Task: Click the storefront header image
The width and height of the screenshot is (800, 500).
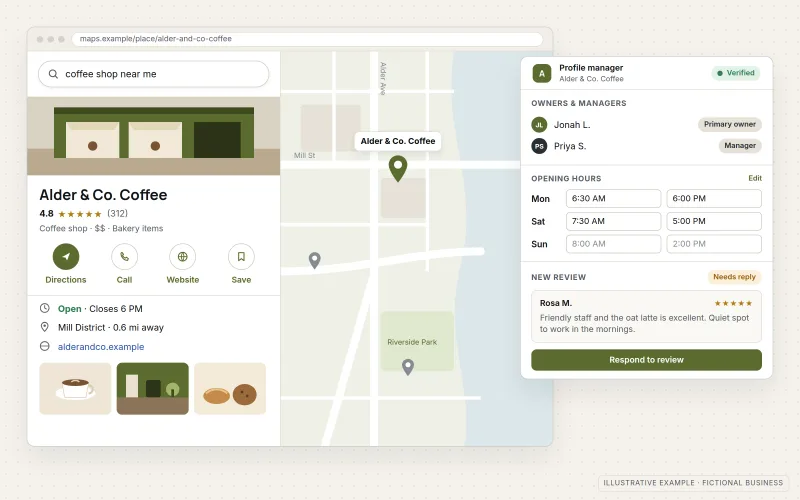Action: [154, 136]
